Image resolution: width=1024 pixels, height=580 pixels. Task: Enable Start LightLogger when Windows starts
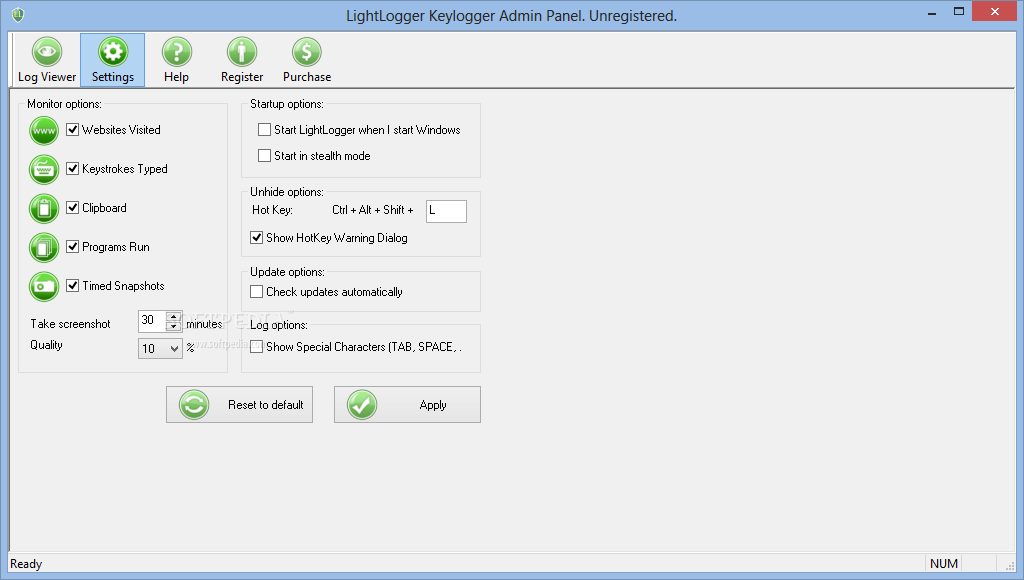tap(264, 129)
